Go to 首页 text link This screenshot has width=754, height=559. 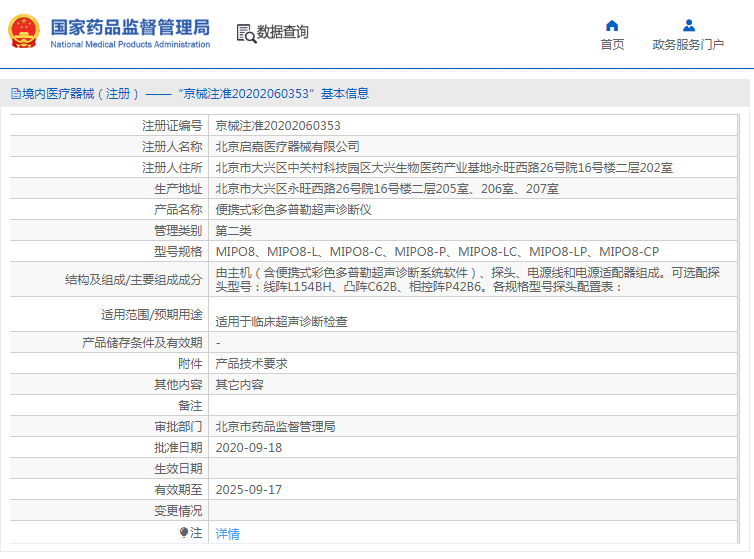[x=612, y=45]
